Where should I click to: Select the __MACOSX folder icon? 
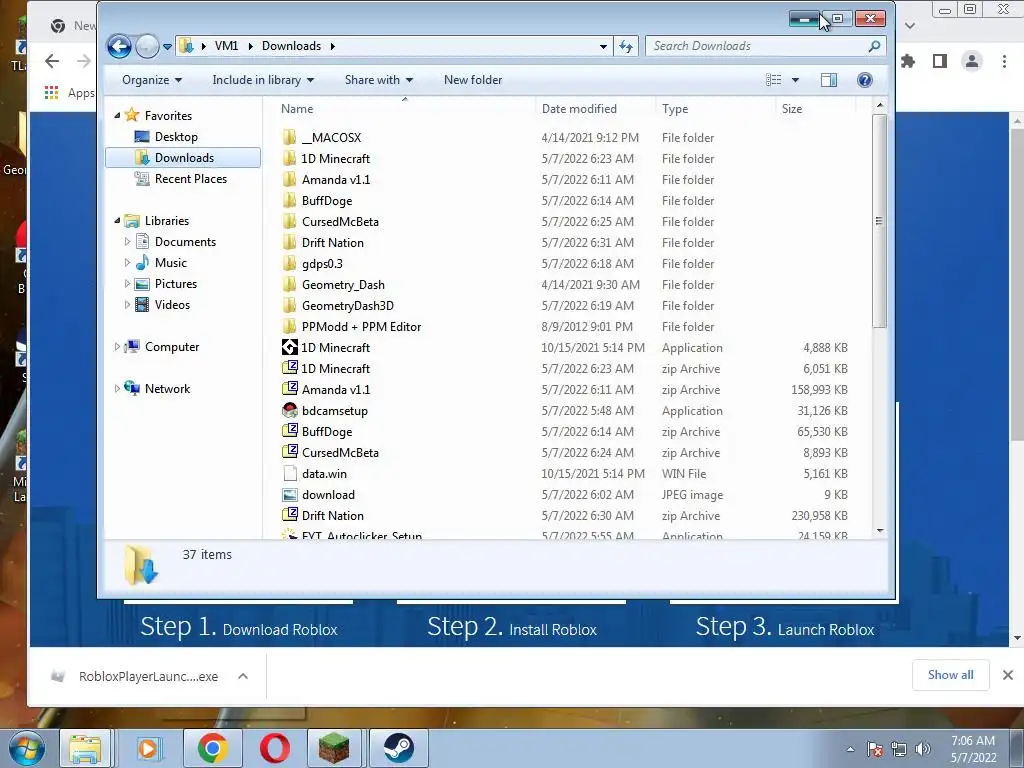[x=289, y=137]
